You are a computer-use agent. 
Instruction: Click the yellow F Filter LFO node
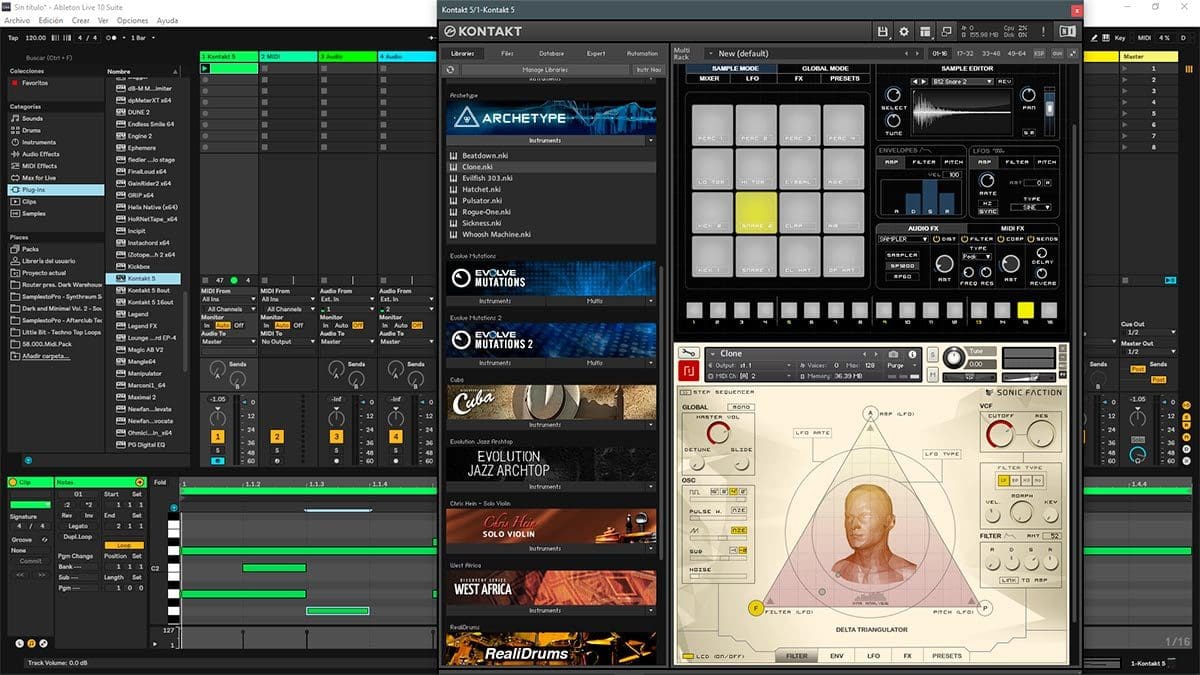pyautogui.click(x=755, y=607)
